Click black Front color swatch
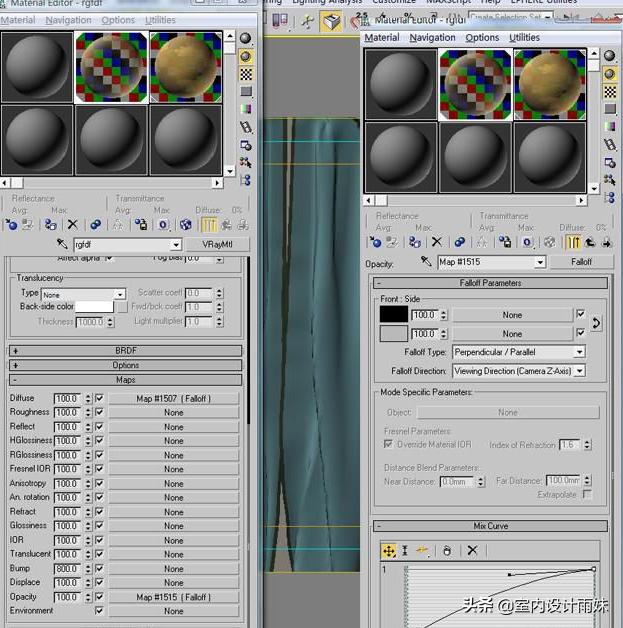 click(394, 314)
